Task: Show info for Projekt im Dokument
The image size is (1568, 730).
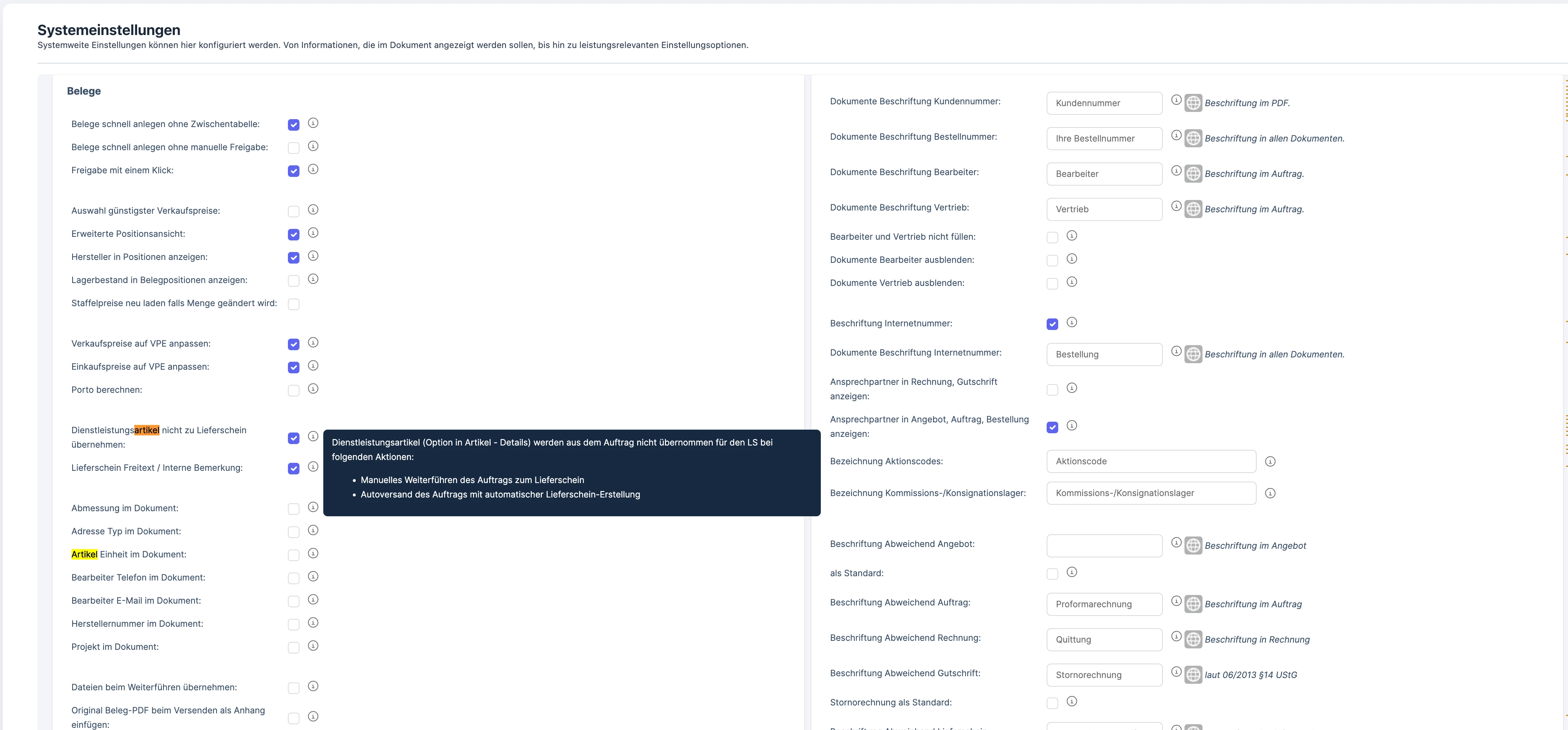Action: [x=313, y=645]
